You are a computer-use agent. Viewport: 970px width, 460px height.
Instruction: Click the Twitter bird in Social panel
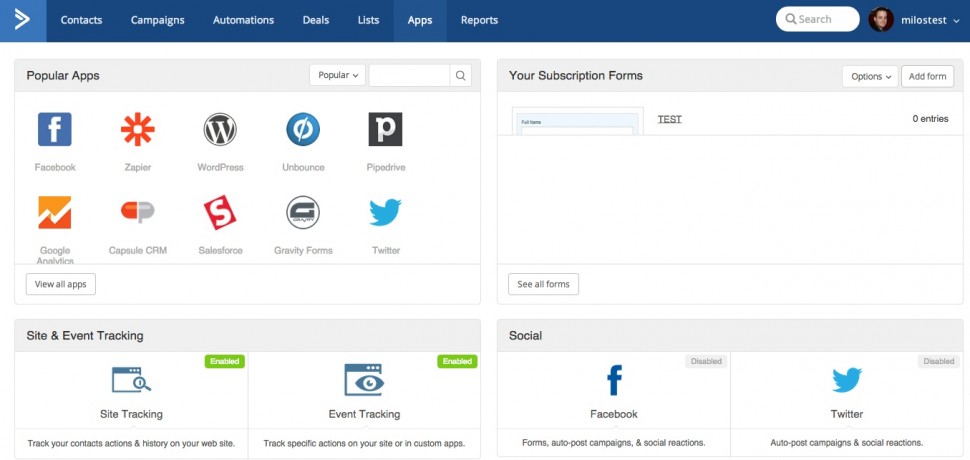click(x=847, y=380)
